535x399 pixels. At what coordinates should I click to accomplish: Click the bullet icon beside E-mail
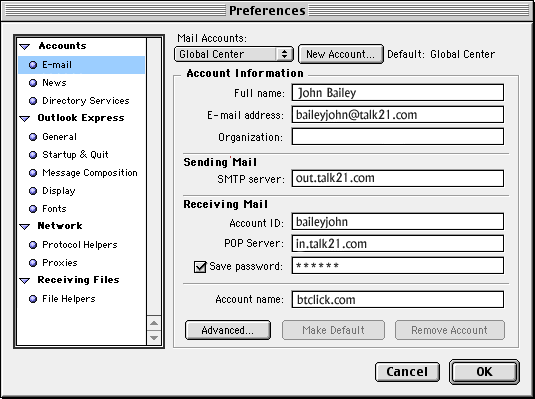33,65
